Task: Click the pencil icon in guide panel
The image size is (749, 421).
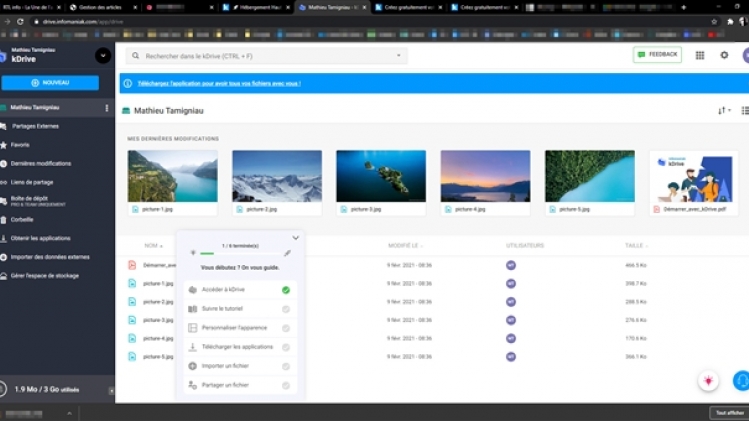Action: pos(288,253)
